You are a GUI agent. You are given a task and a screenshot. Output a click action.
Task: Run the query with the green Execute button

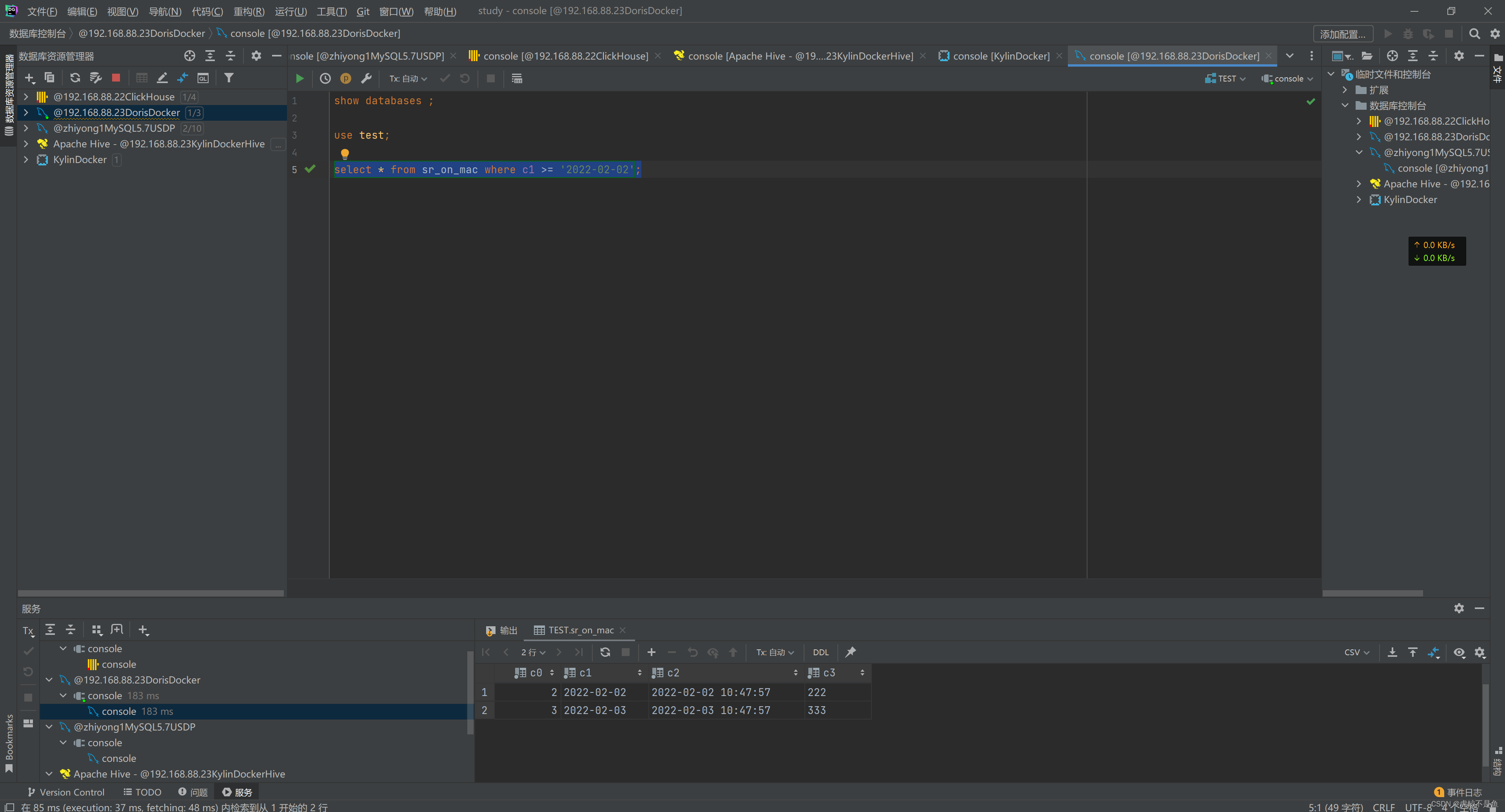300,78
